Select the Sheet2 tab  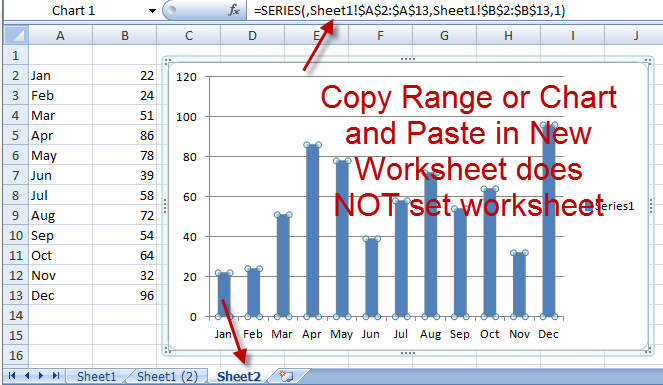point(239,376)
